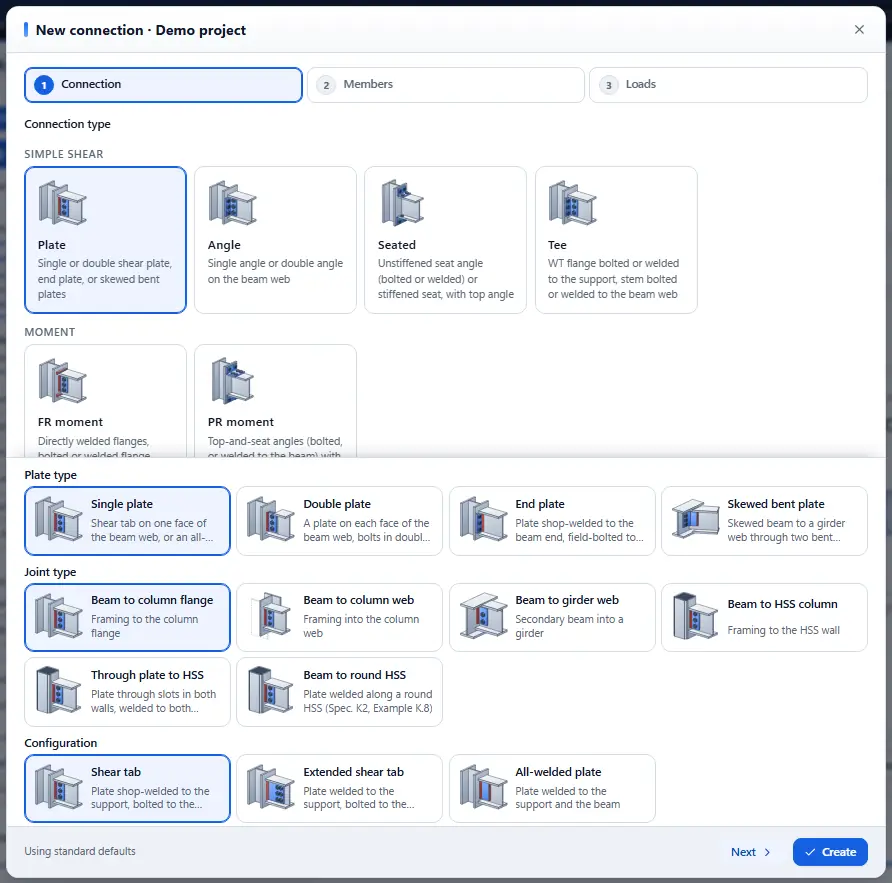Click the Configuration heading
892x883 pixels.
(60, 742)
